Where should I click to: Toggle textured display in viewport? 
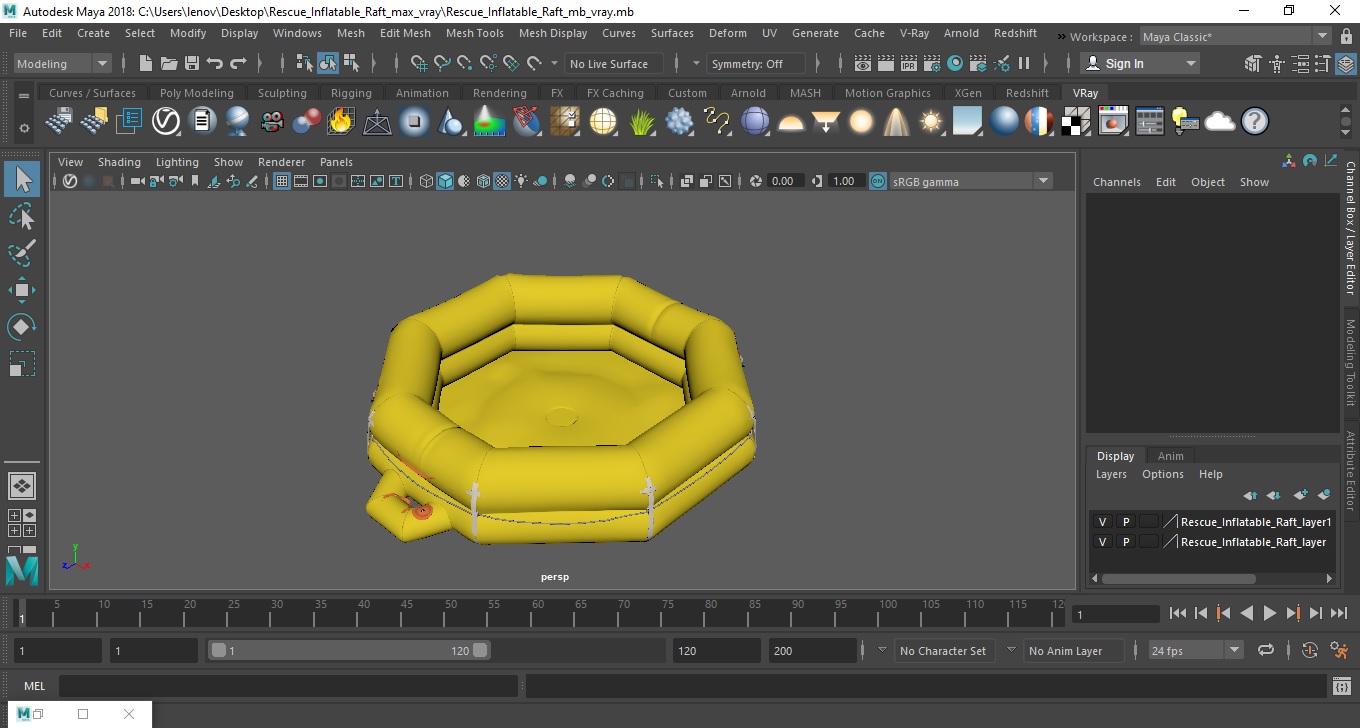tap(502, 181)
